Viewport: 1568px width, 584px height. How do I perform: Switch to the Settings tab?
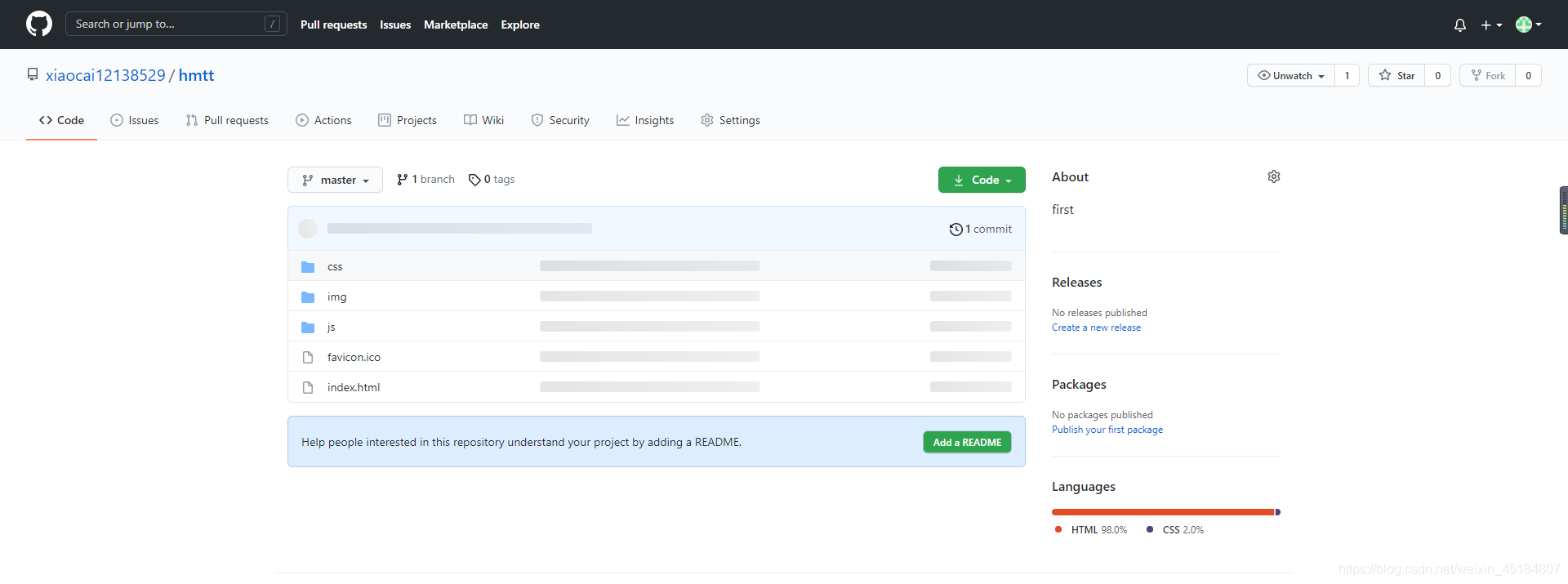coord(730,120)
